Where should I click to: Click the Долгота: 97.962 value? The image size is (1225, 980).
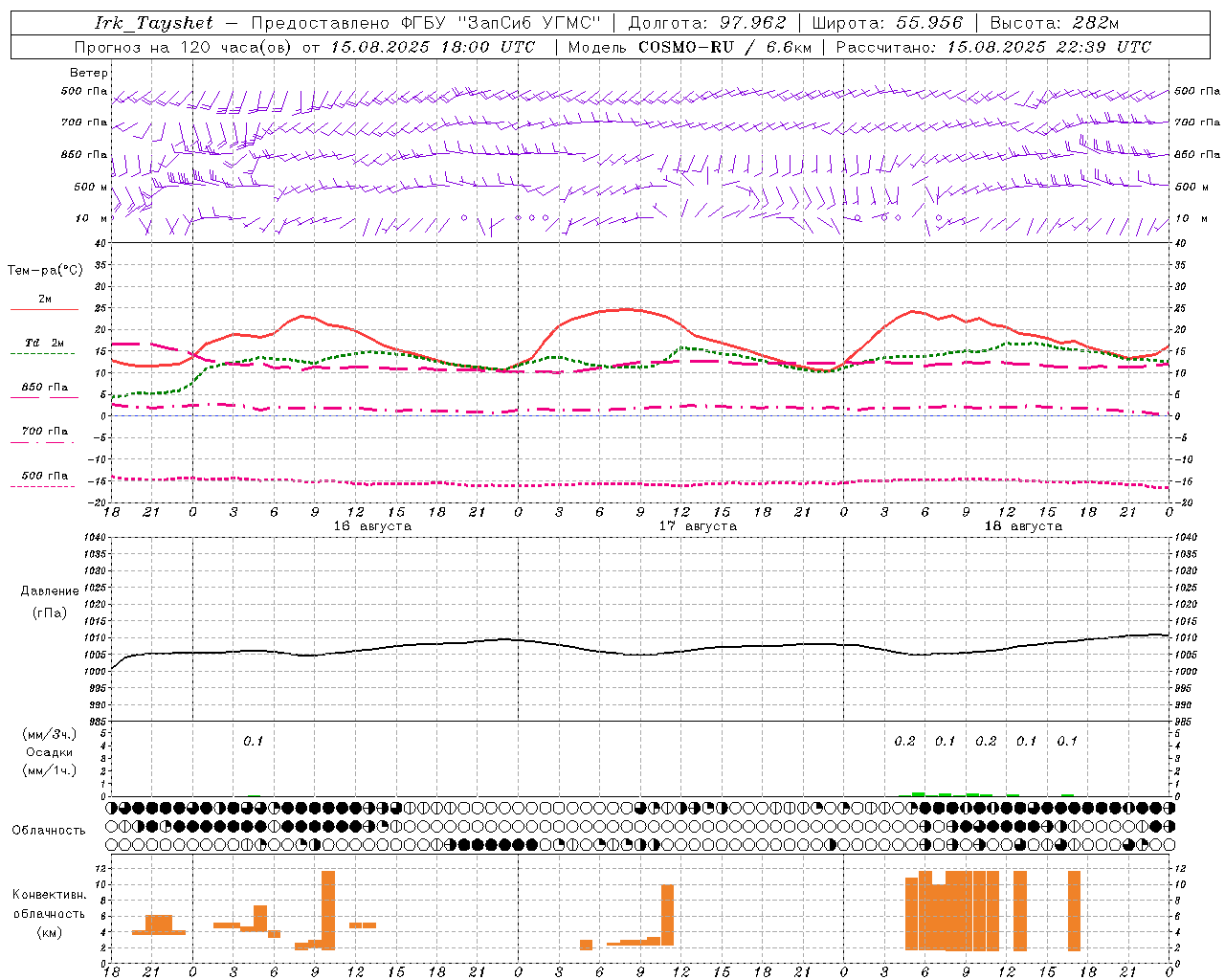[707, 22]
